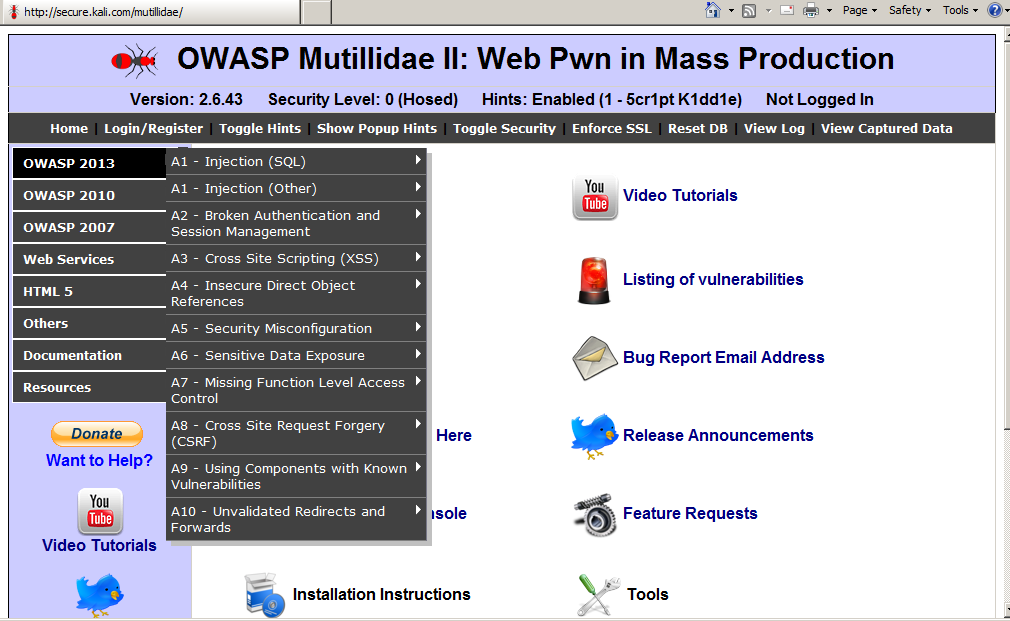Open the Web Services side menu
The image size is (1010, 621).
pyautogui.click(x=89, y=260)
